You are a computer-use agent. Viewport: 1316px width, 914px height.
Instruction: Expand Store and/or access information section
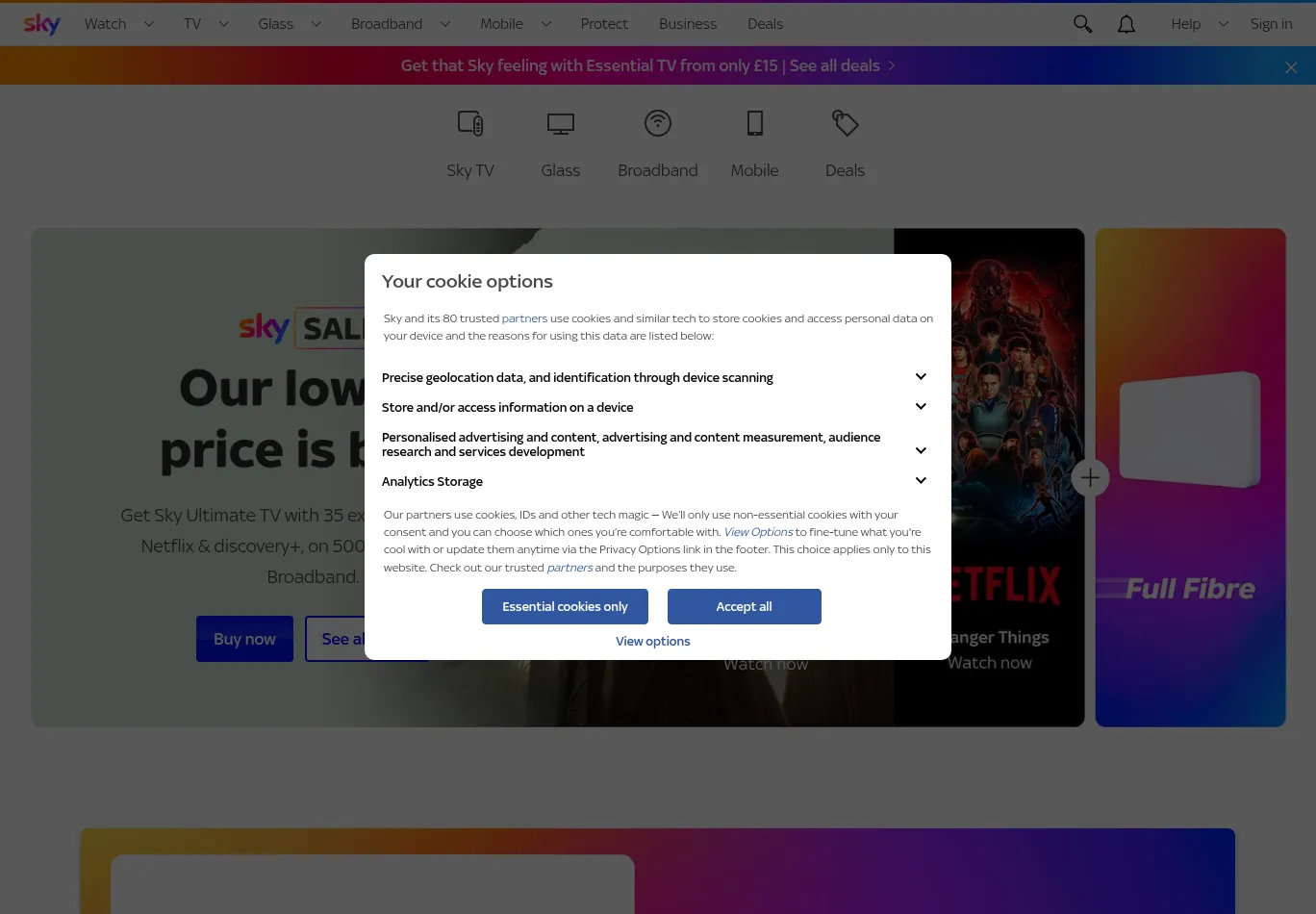coord(920,407)
